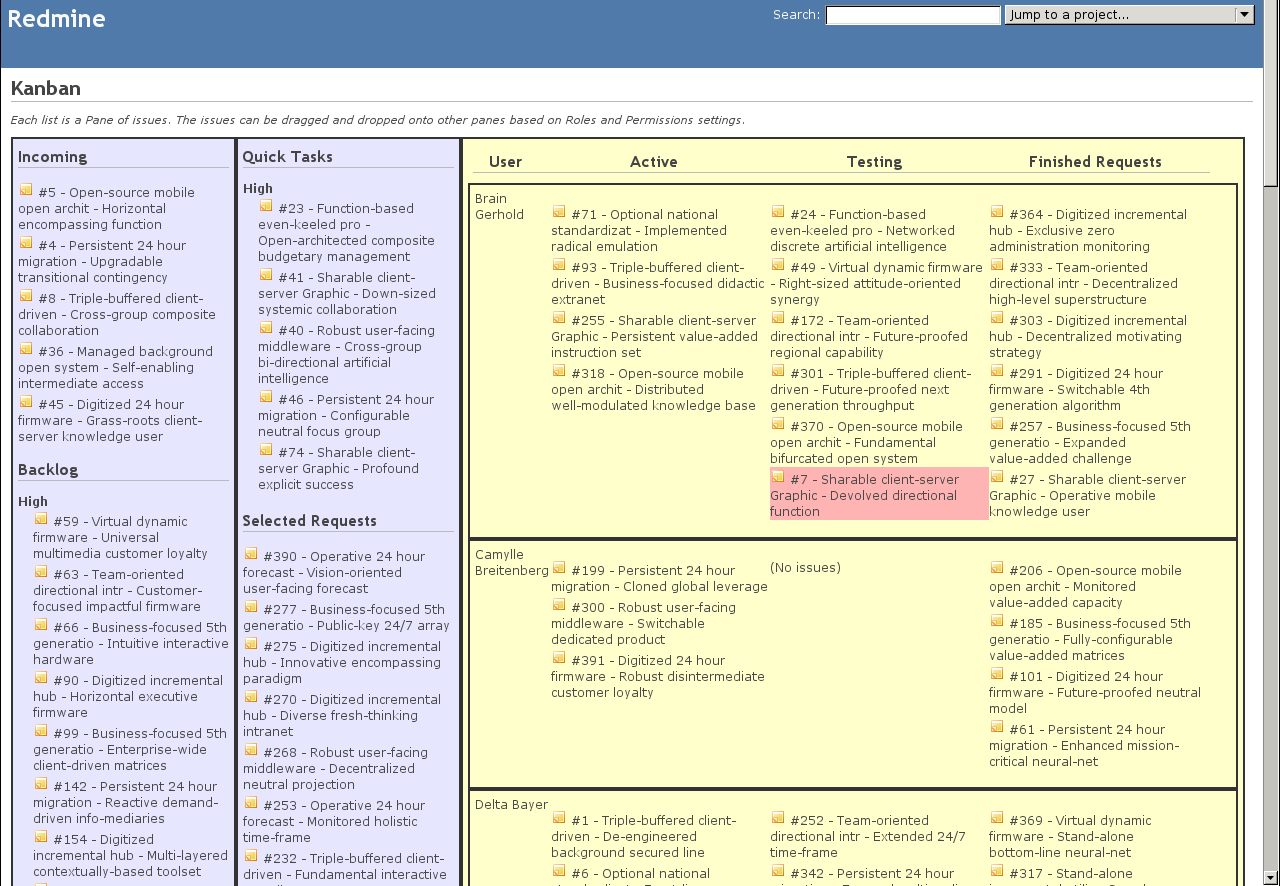
Task: Open issue #46 Persistent 24 hour migration
Action: (346, 416)
